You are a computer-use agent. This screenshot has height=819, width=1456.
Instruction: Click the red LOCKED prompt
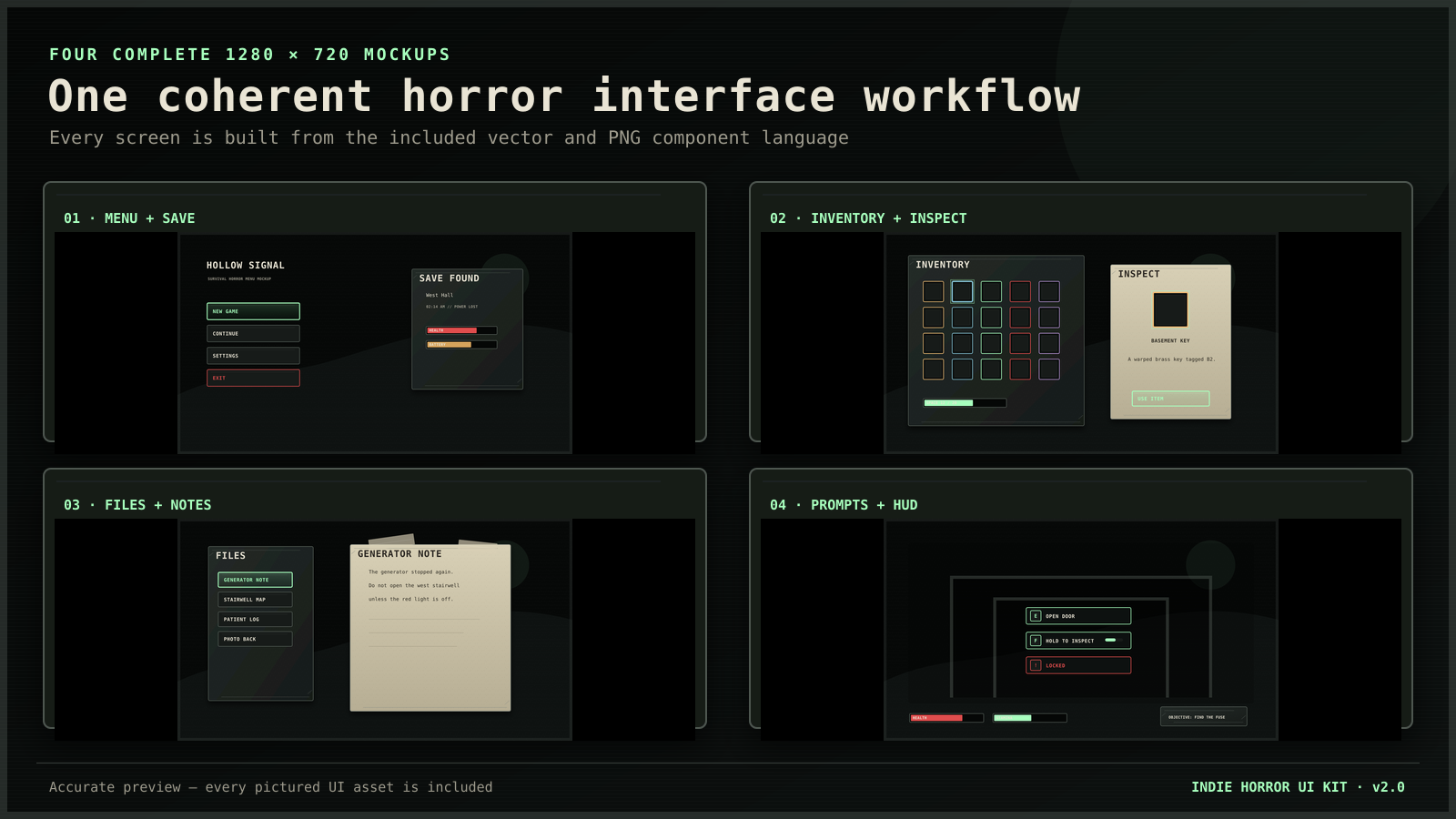click(x=1078, y=665)
